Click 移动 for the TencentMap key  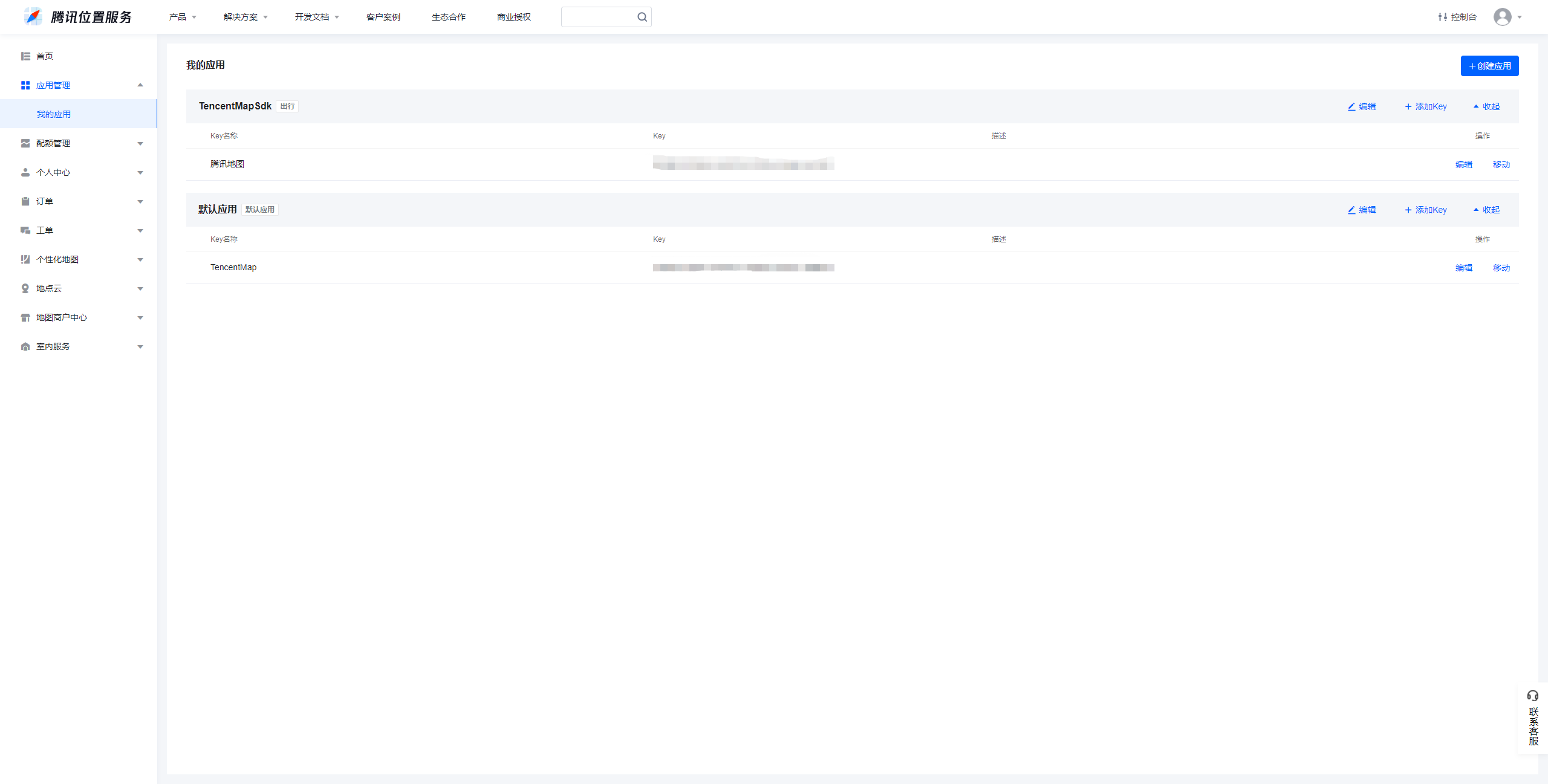point(1501,268)
